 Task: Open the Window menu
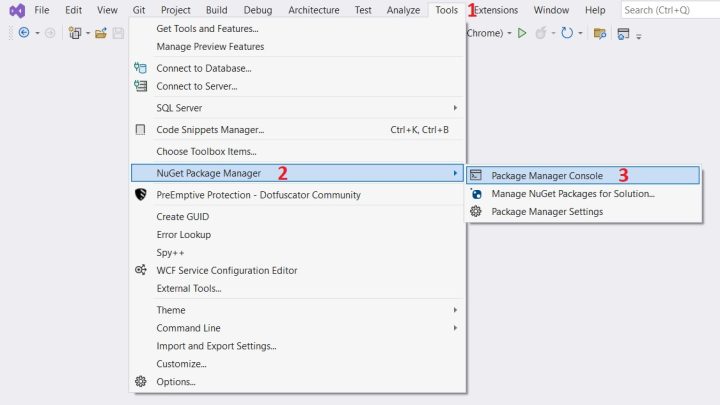551,10
